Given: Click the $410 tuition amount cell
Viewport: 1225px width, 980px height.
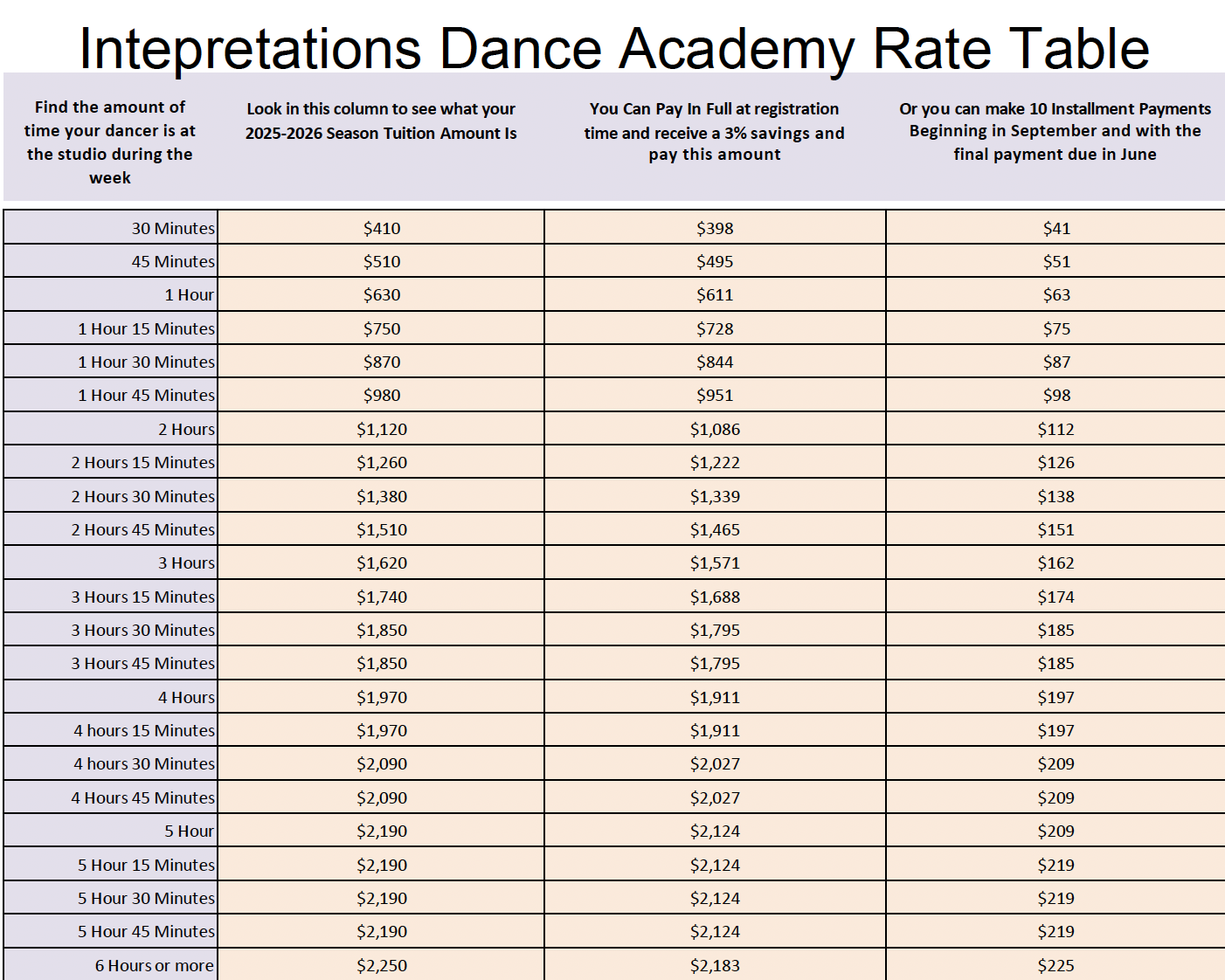Looking at the screenshot, I should tap(382, 228).
